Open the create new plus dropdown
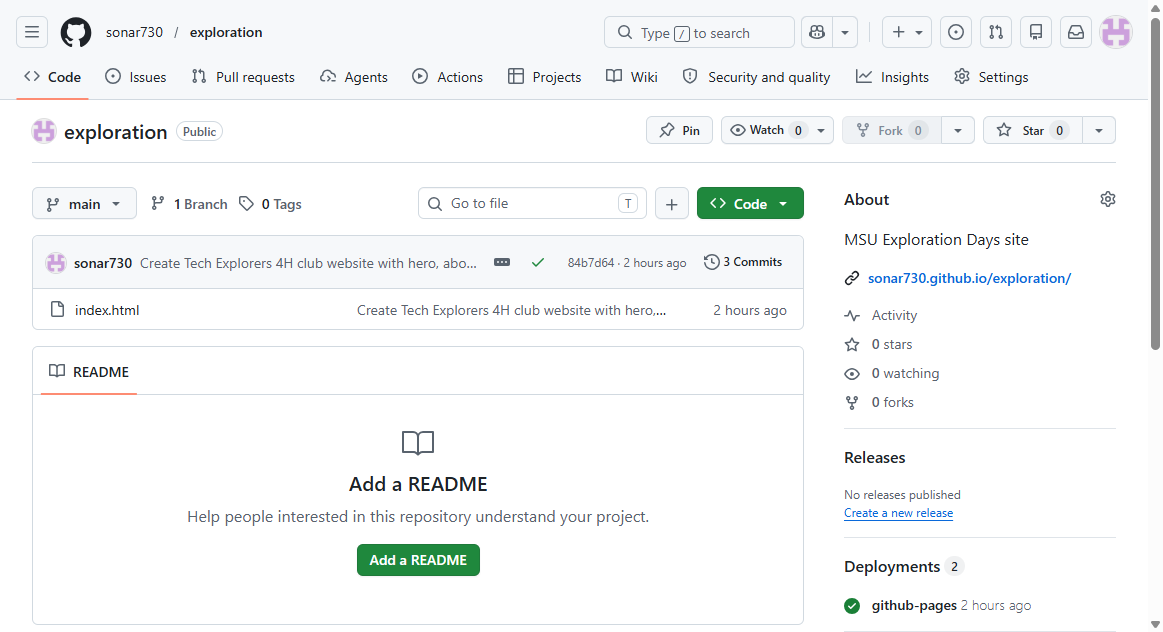This screenshot has height=632, width=1163. [x=906, y=32]
